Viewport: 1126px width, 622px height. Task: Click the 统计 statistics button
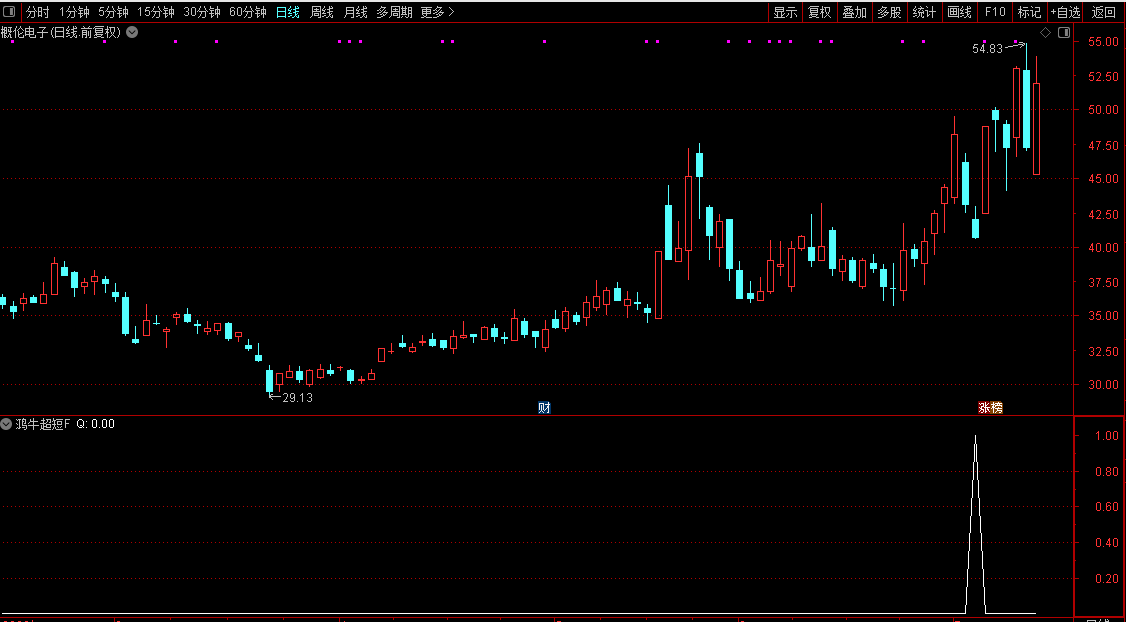[x=924, y=12]
